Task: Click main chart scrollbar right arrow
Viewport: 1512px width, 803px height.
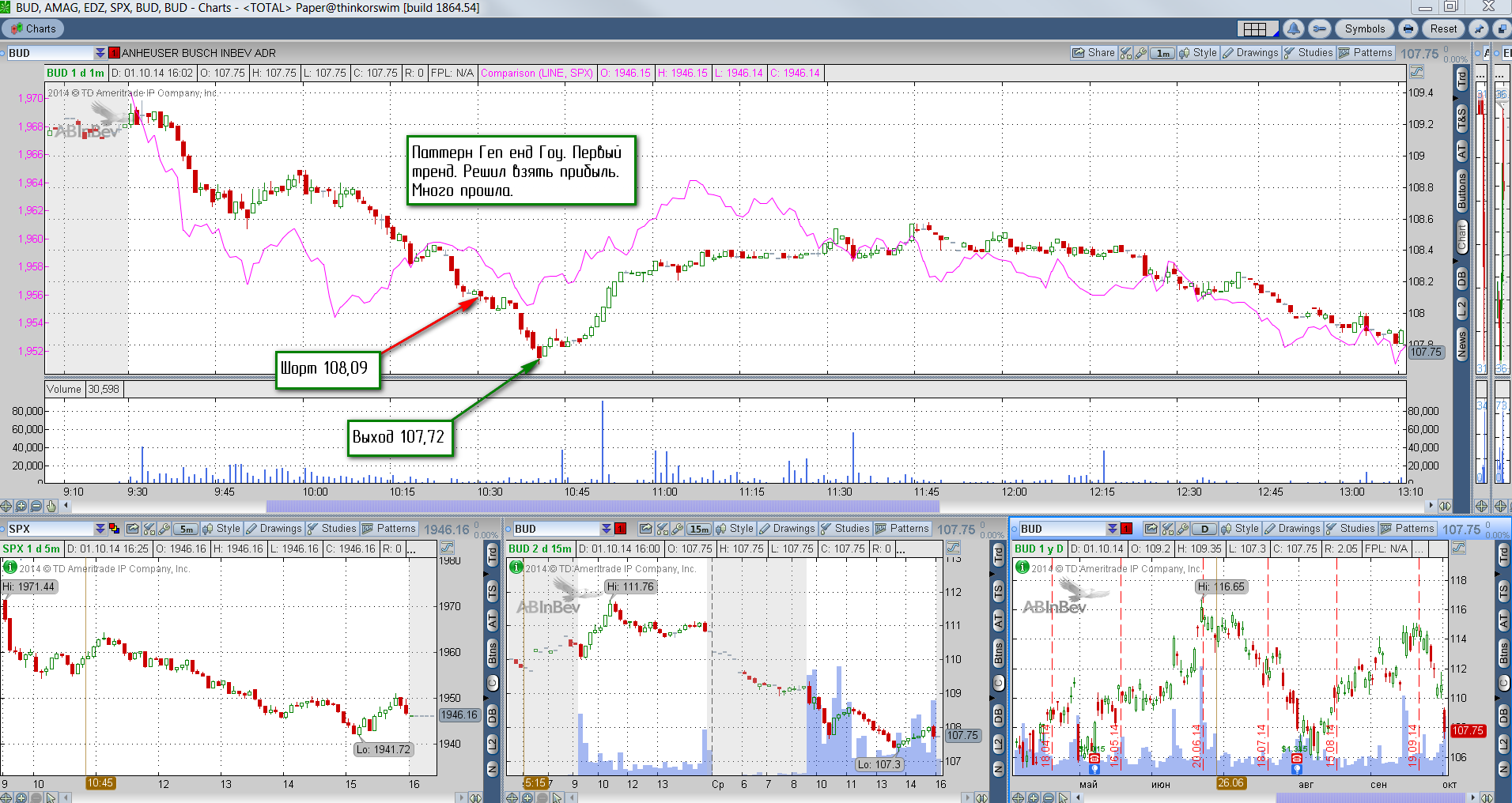Action: coord(1430,506)
